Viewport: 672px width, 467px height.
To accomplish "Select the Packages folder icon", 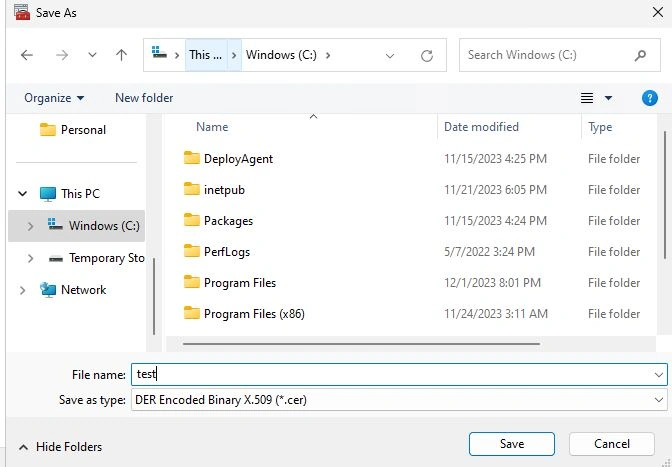I will pos(192,220).
